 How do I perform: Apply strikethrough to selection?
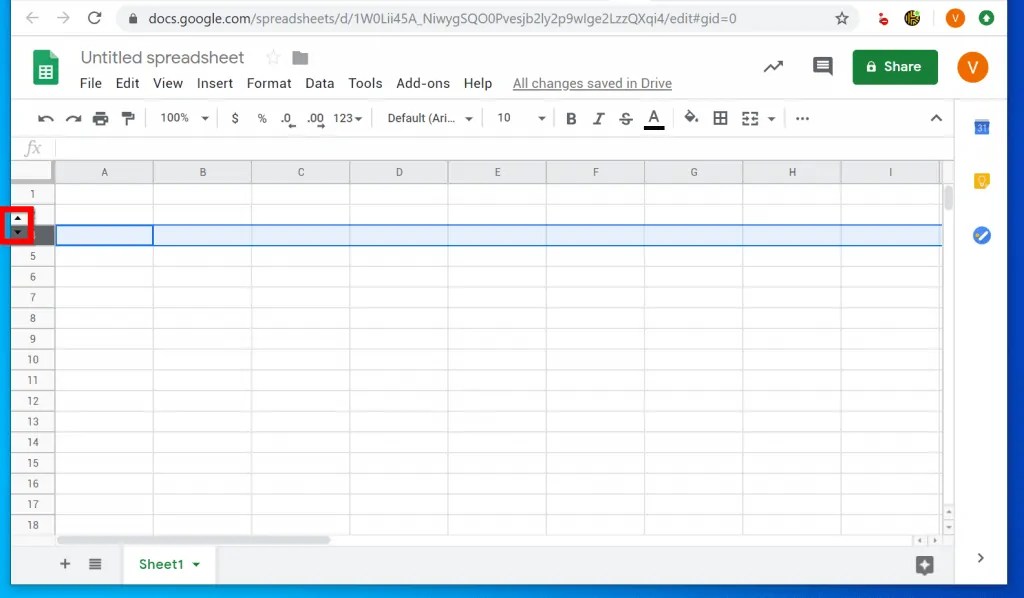click(625, 118)
